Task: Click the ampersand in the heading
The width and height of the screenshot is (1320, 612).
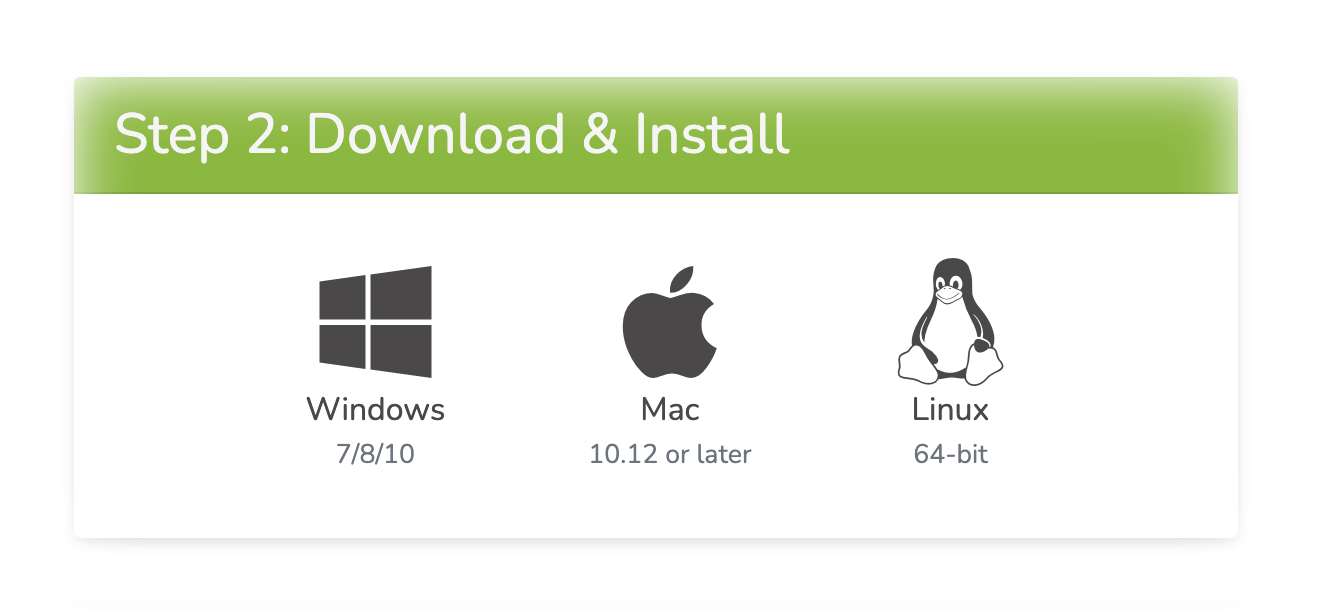Action: pyautogui.click(x=599, y=135)
